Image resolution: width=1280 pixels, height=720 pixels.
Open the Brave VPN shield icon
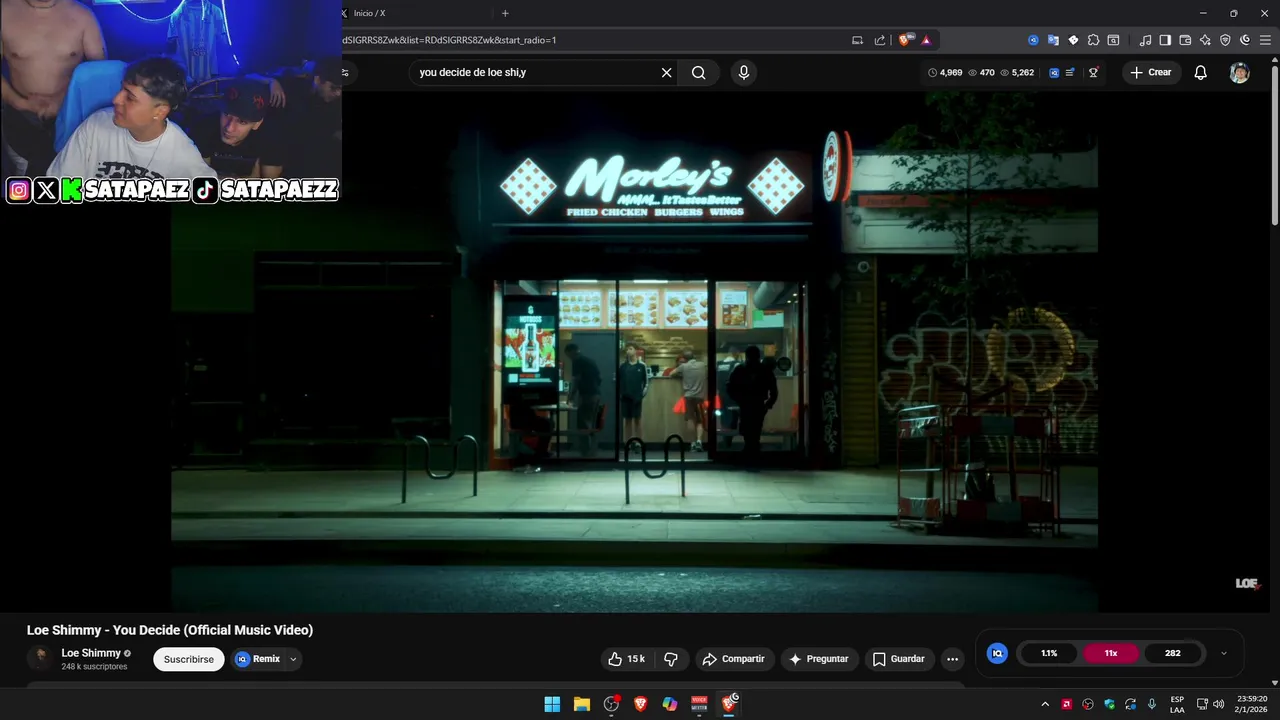point(1225,40)
